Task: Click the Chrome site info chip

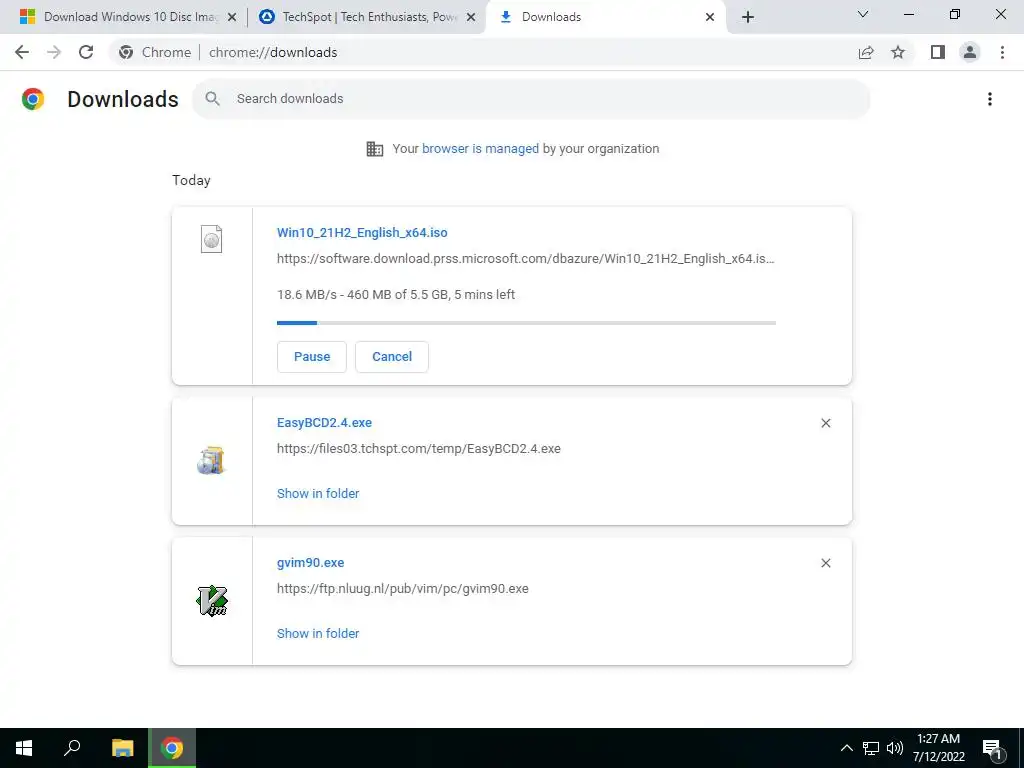Action: (155, 52)
